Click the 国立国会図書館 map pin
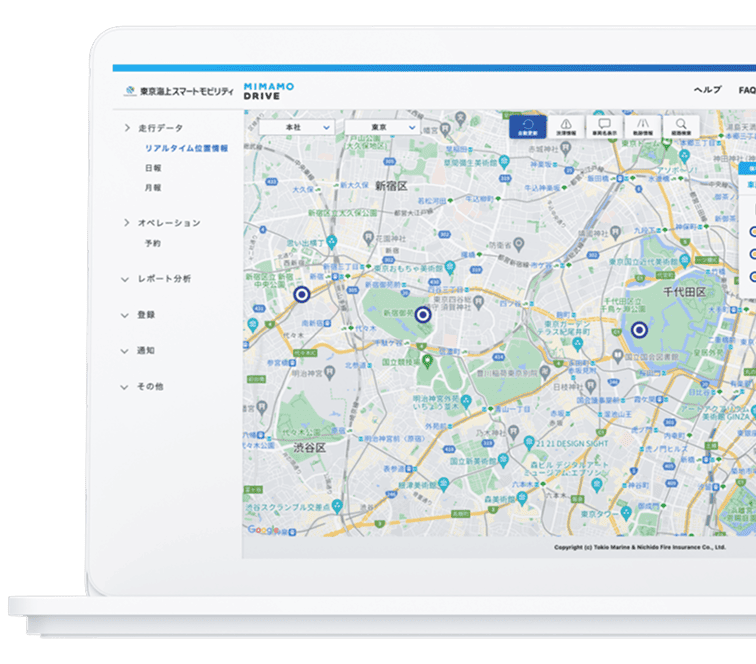 (618, 356)
